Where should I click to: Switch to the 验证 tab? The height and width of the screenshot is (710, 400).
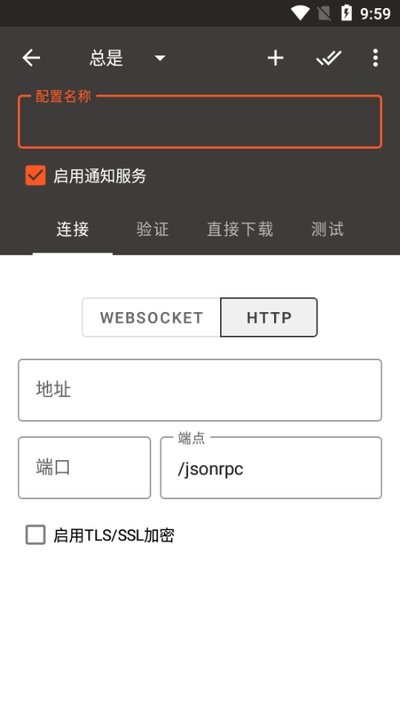tap(152, 229)
